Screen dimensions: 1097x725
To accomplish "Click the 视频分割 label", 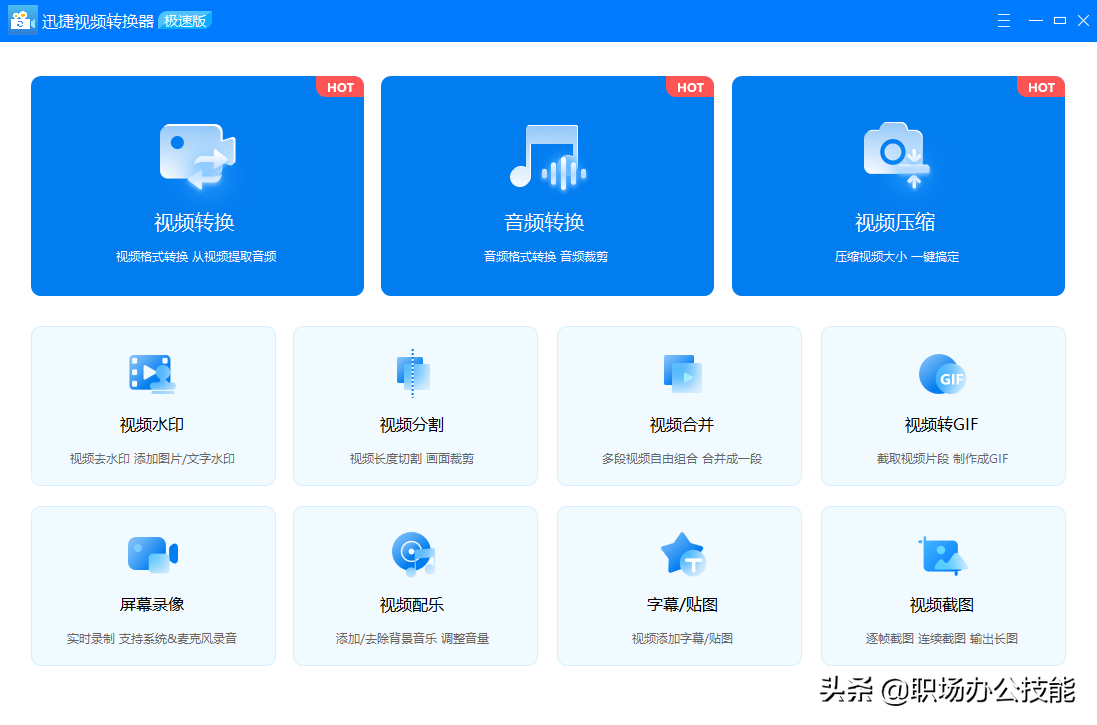I will click(412, 425).
